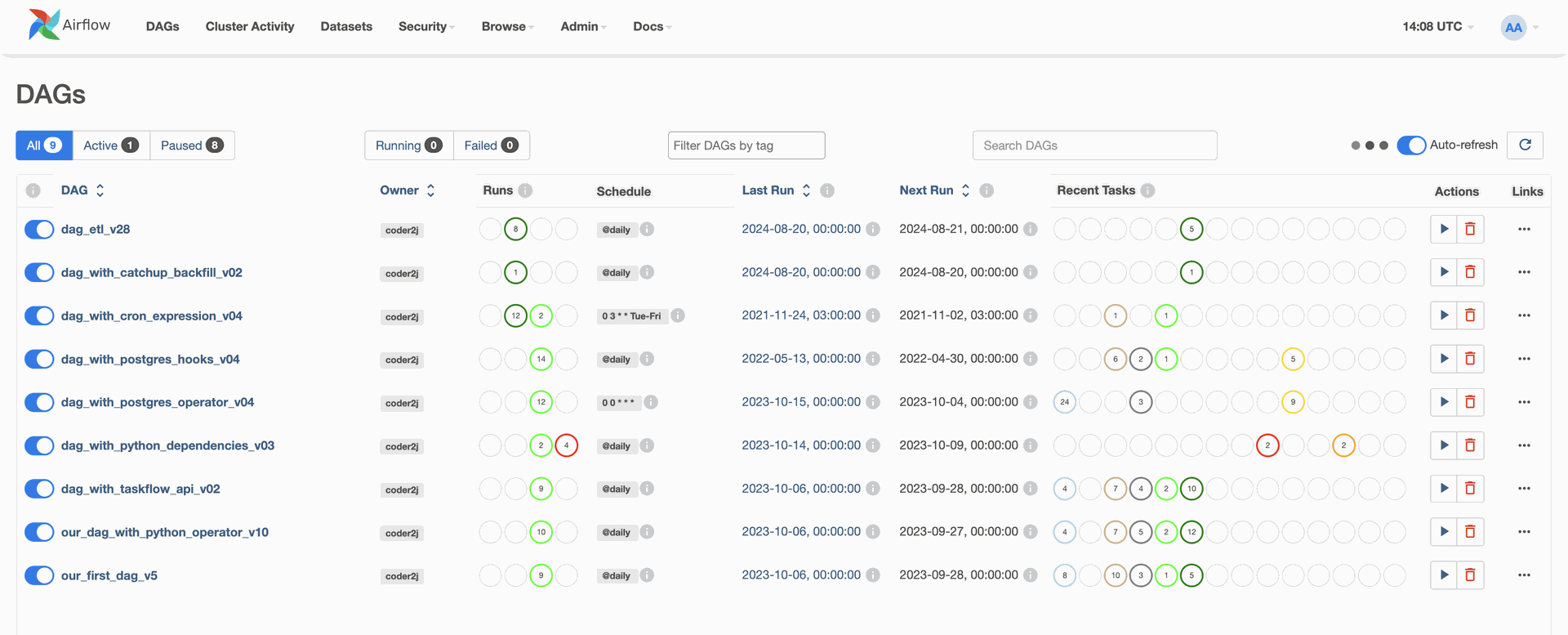The image size is (1568, 635).
Task: Click info icon beside Last Run header
Action: (827, 190)
